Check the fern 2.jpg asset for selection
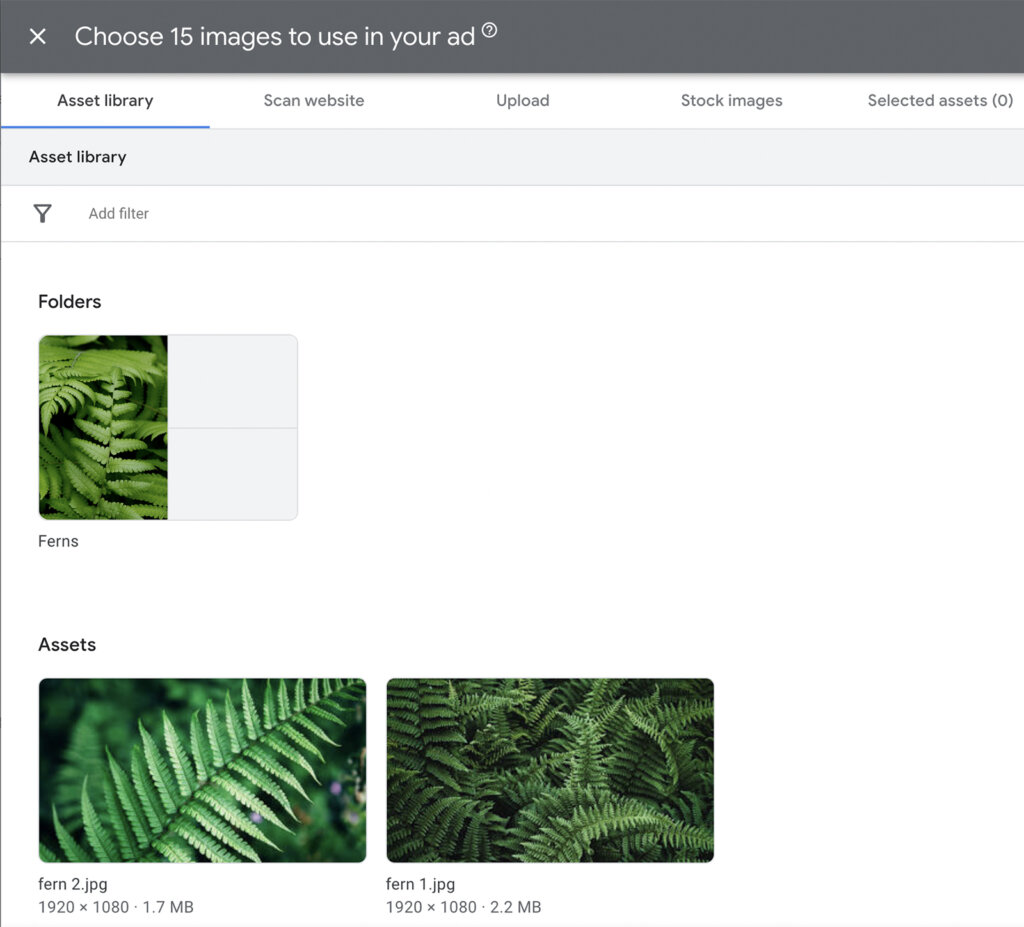This screenshot has width=1024, height=927. [202, 770]
